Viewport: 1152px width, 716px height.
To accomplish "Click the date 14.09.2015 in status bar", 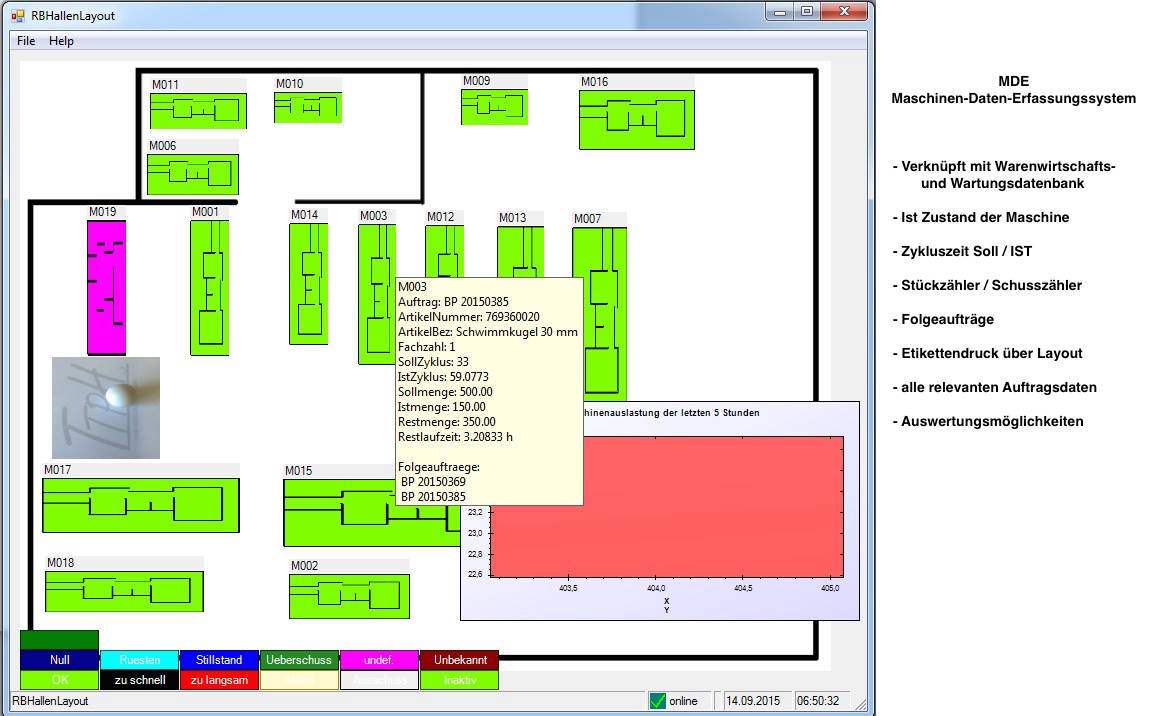I will (x=753, y=701).
